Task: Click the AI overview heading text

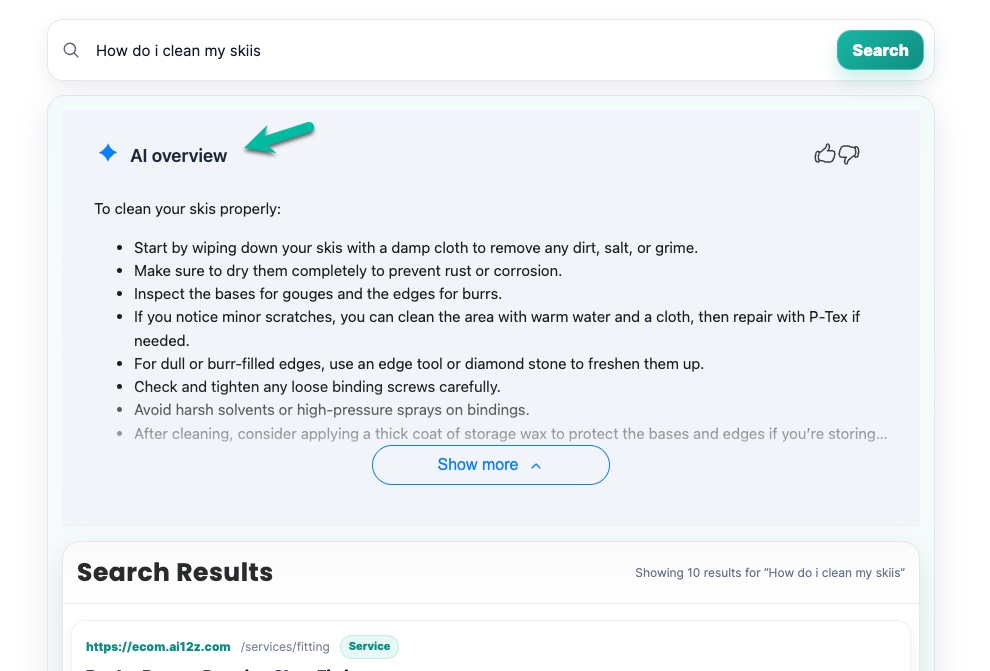Action: pyautogui.click(x=178, y=155)
